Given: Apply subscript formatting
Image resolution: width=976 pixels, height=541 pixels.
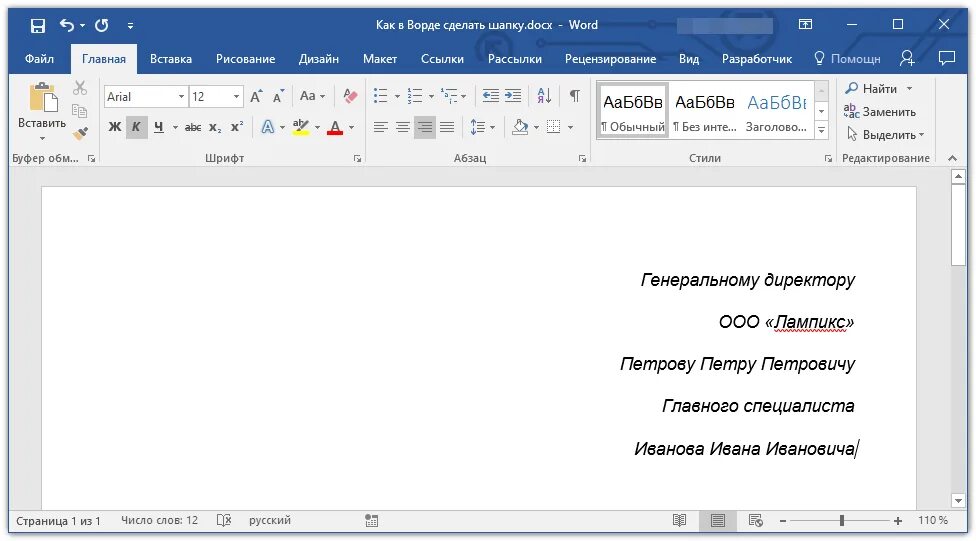Looking at the screenshot, I should pyautogui.click(x=215, y=127).
